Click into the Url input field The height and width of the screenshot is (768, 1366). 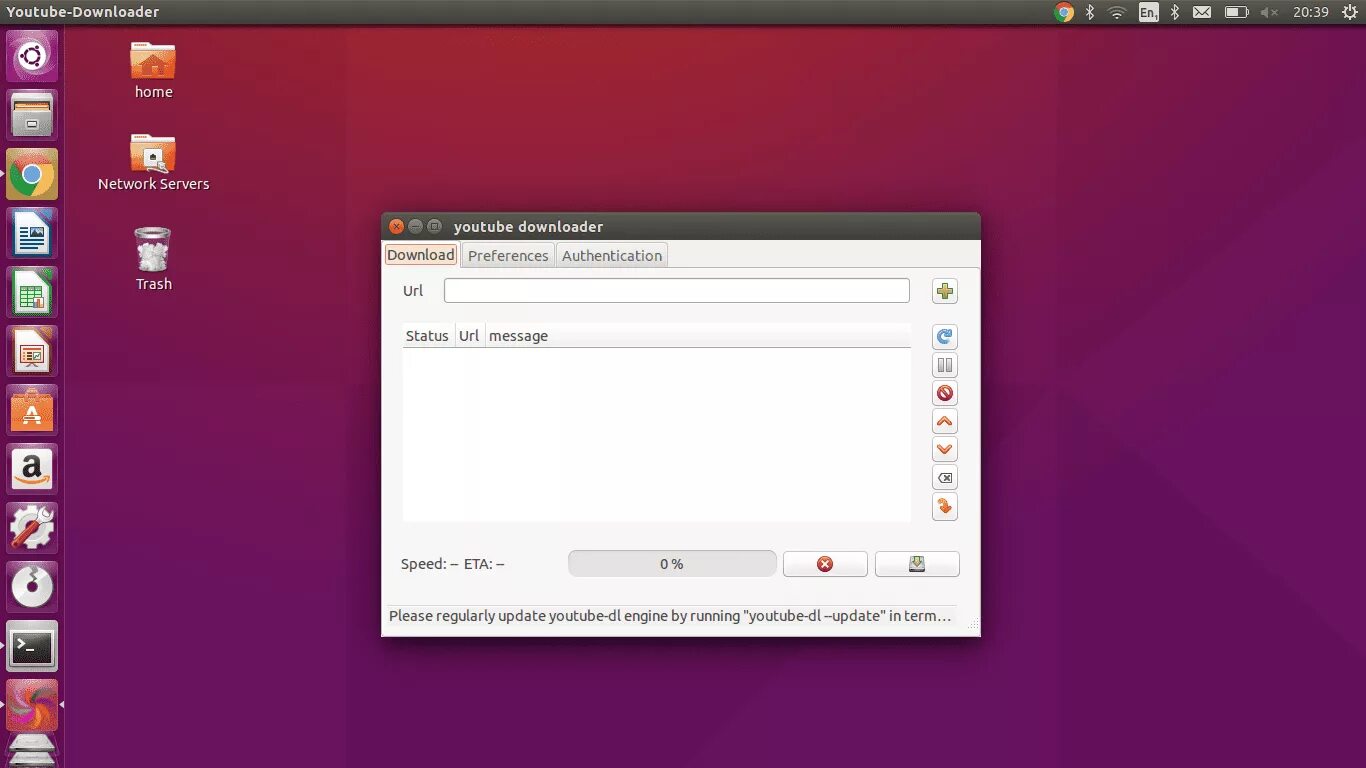(677, 291)
